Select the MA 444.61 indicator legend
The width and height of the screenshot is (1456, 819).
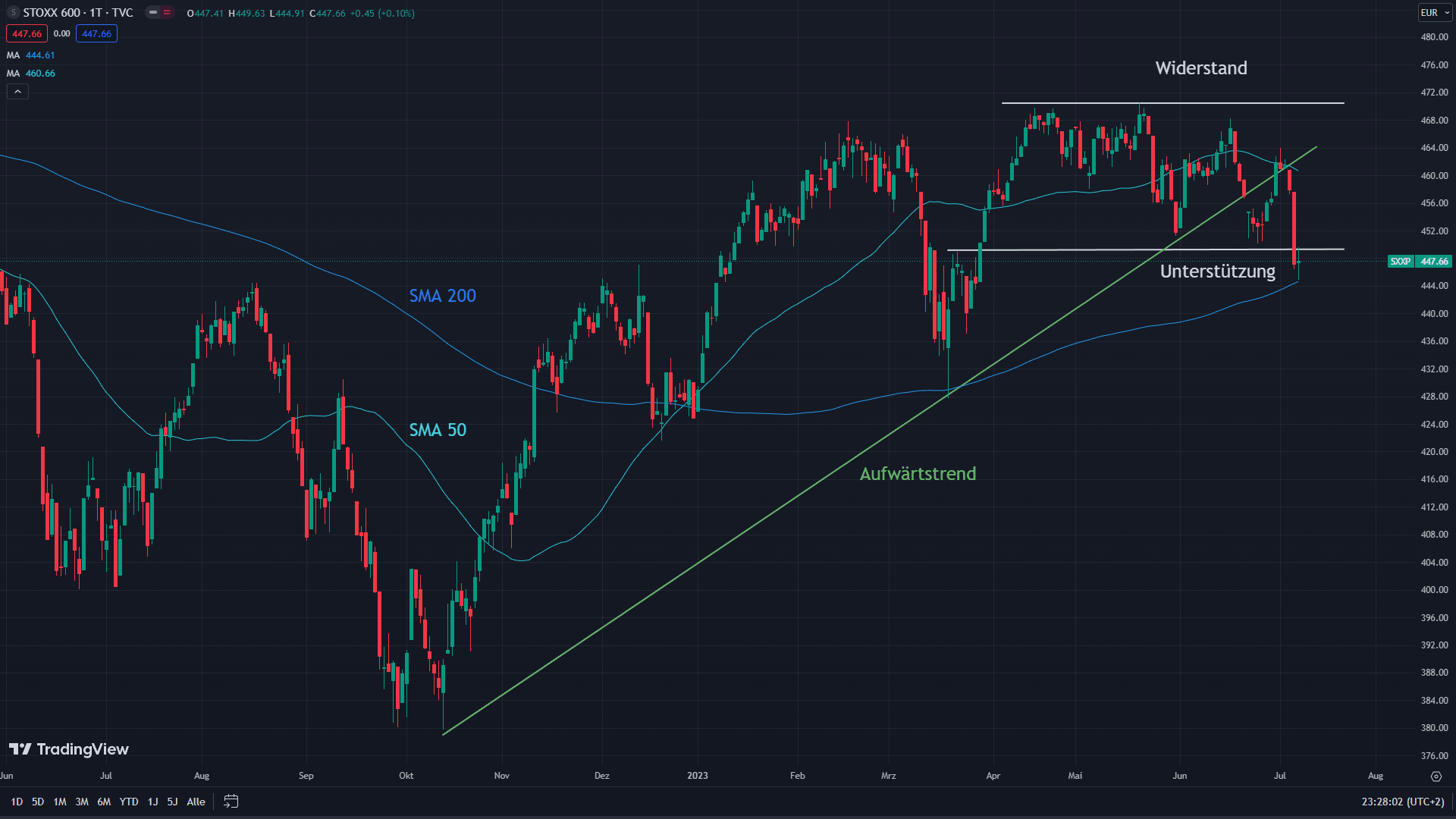31,55
